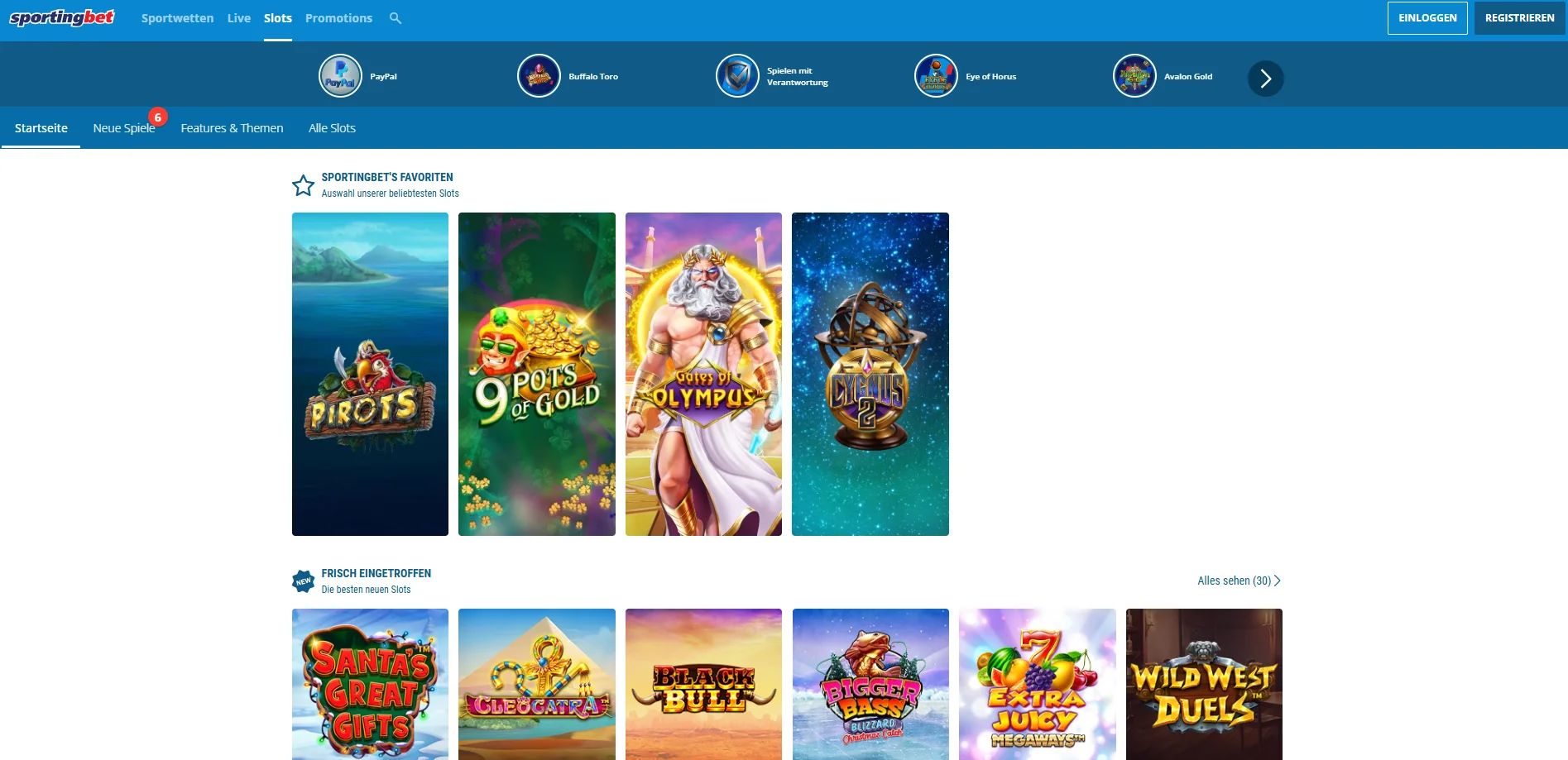Open the Black Bull game tile

click(x=703, y=684)
